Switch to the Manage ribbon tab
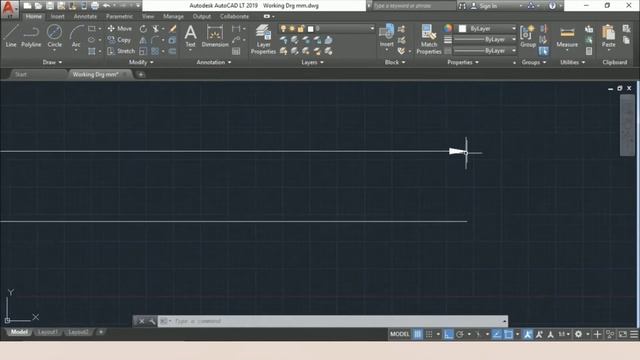The width and height of the screenshot is (640, 360). (173, 16)
